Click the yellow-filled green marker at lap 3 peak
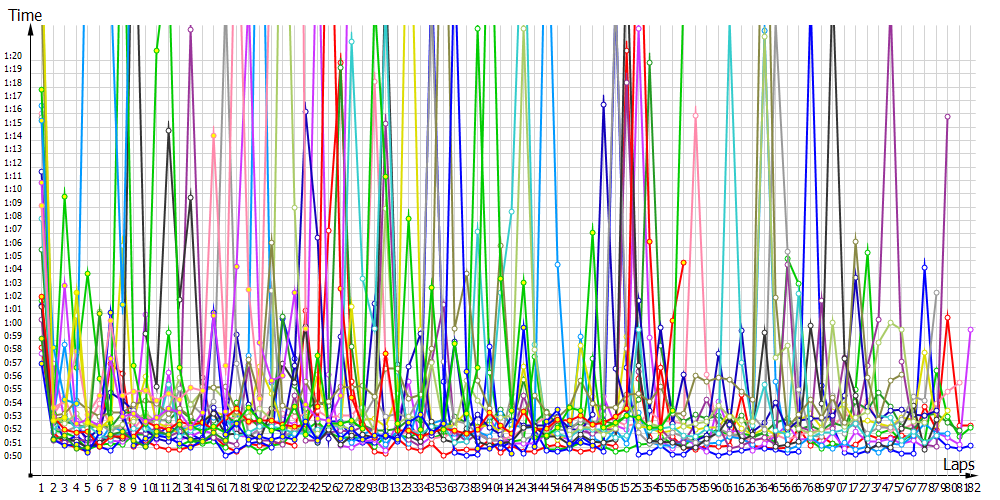The width and height of the screenshot is (1000, 500). tap(65, 196)
